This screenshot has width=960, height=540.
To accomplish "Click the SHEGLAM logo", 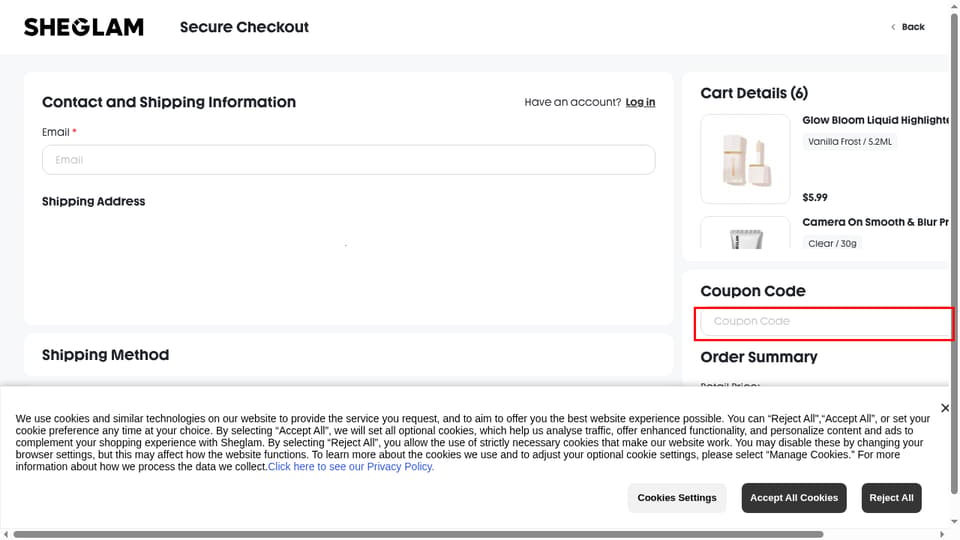I will [x=84, y=27].
